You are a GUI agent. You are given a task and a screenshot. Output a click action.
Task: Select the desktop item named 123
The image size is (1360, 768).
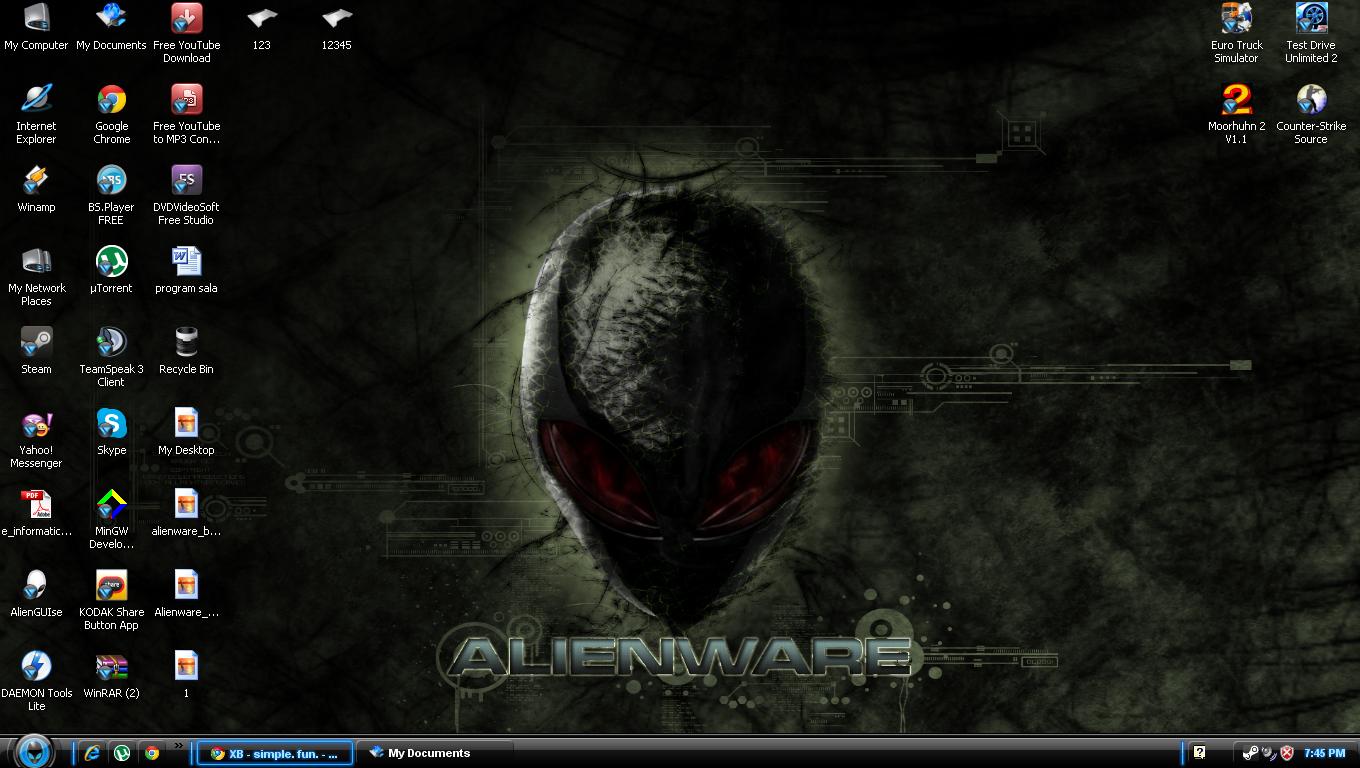(261, 27)
